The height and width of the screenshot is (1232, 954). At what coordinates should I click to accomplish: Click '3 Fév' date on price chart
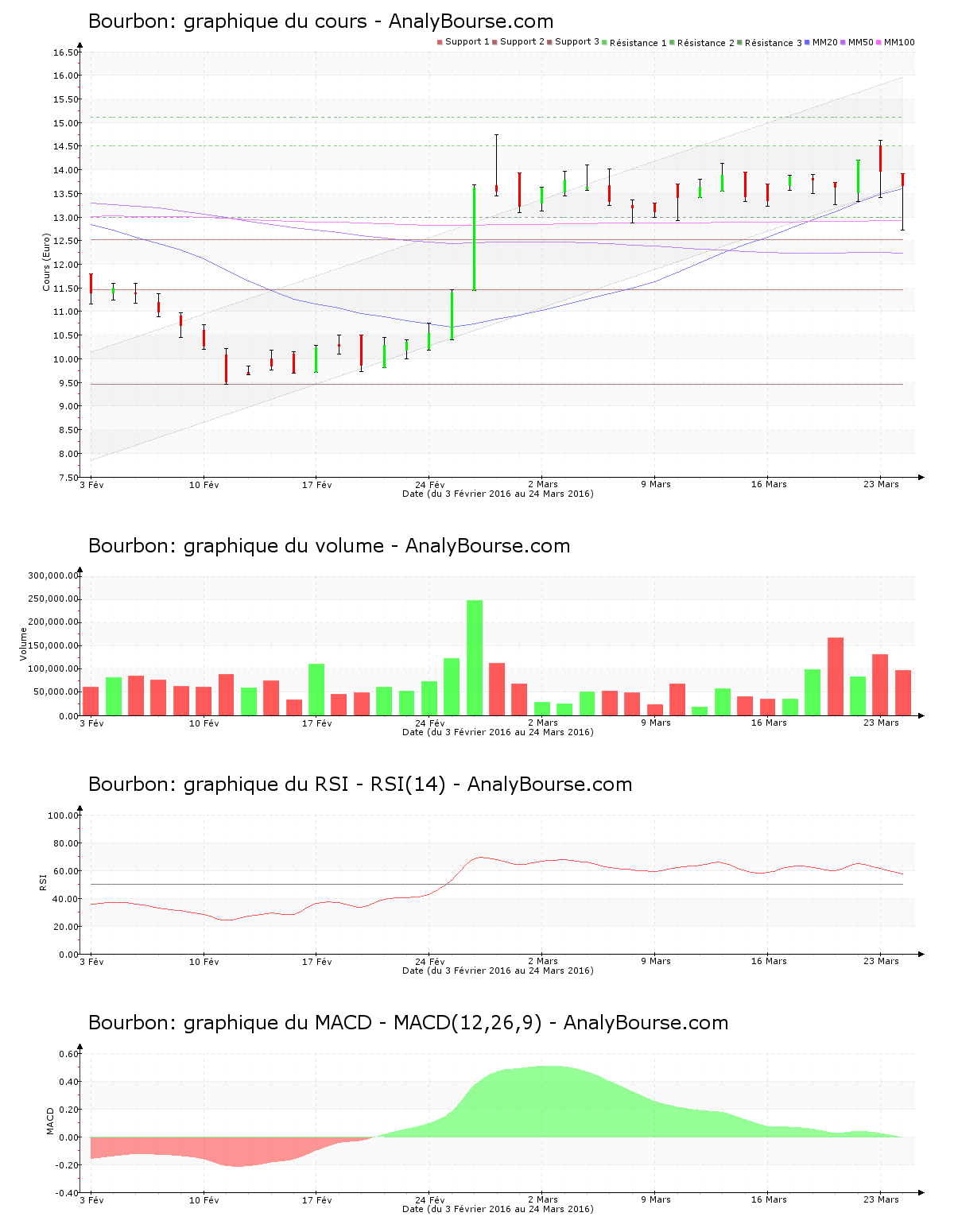pos(92,484)
